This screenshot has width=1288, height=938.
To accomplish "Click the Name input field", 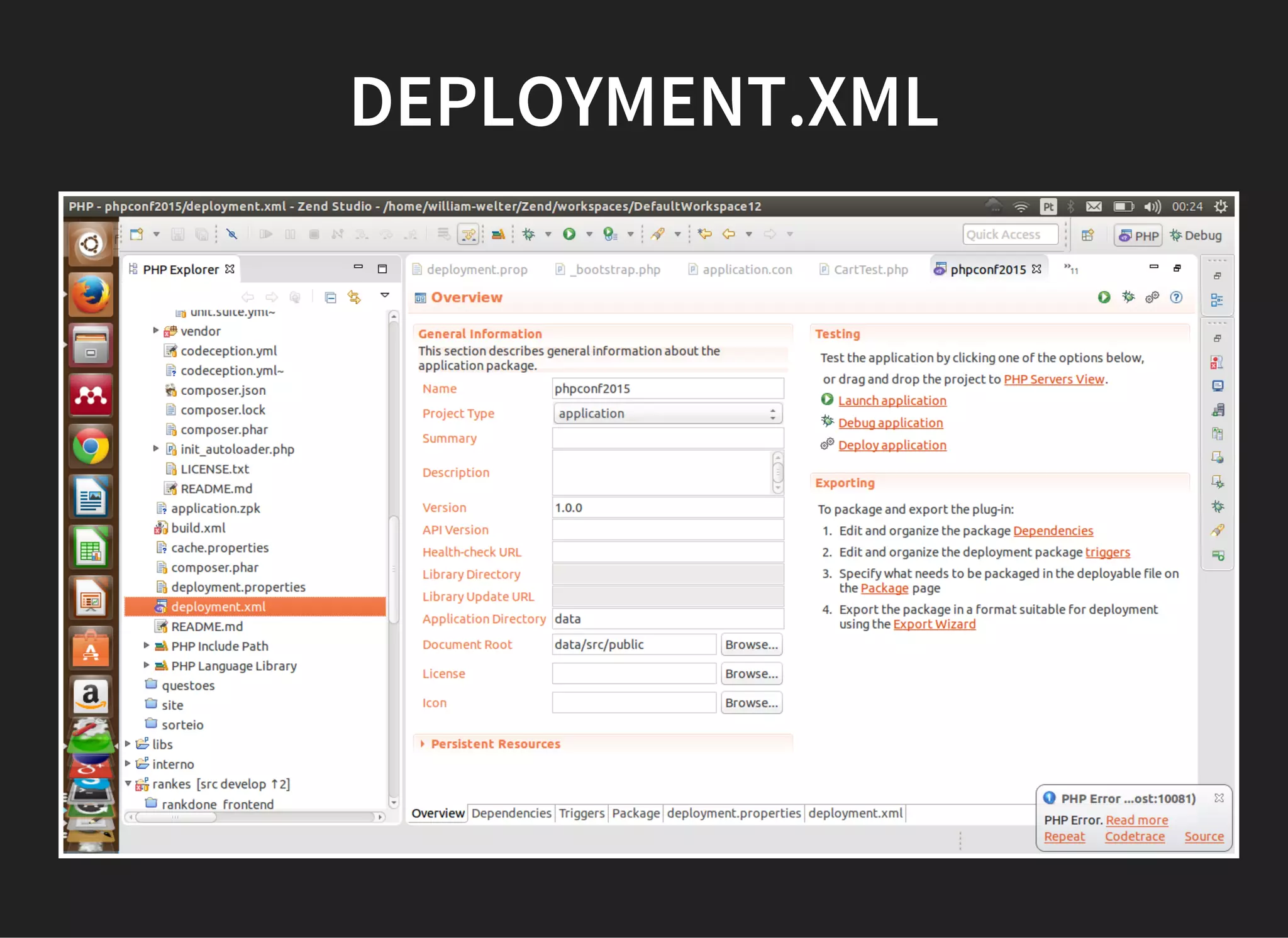I will (x=668, y=389).
